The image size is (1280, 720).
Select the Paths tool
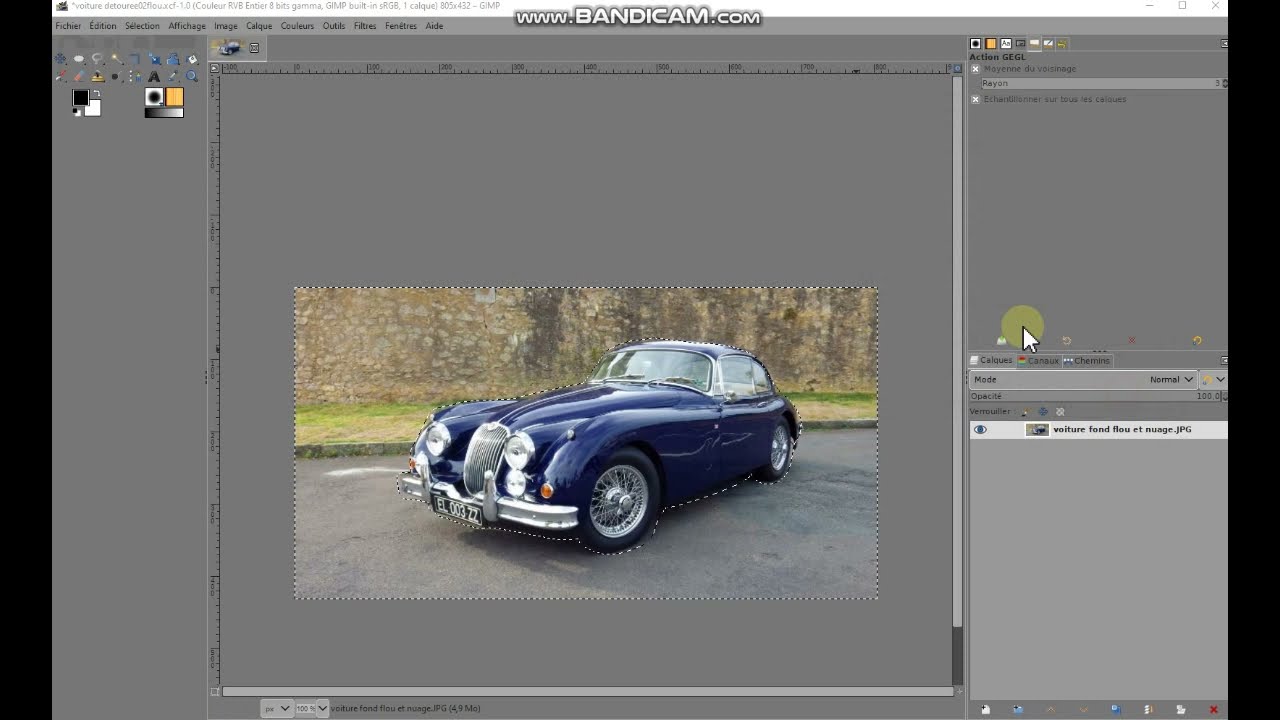[134, 76]
